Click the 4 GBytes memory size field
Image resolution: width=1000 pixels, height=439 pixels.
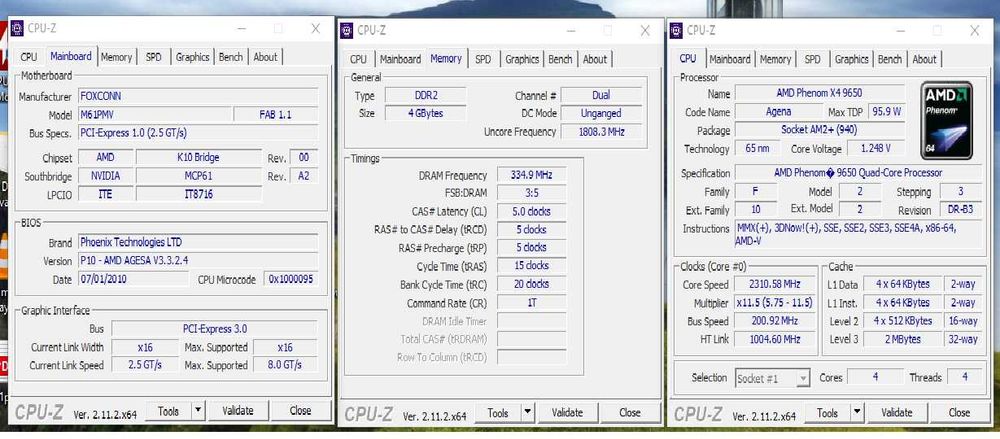[x=426, y=114]
